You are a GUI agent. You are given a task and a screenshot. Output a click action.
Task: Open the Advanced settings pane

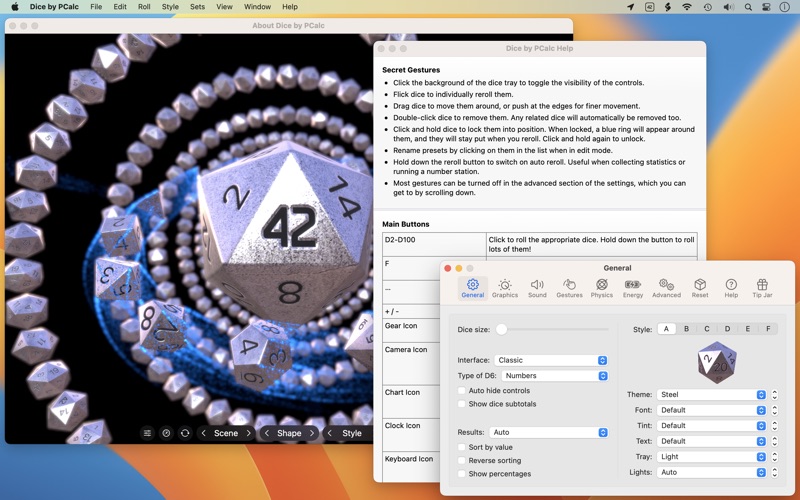pos(666,288)
